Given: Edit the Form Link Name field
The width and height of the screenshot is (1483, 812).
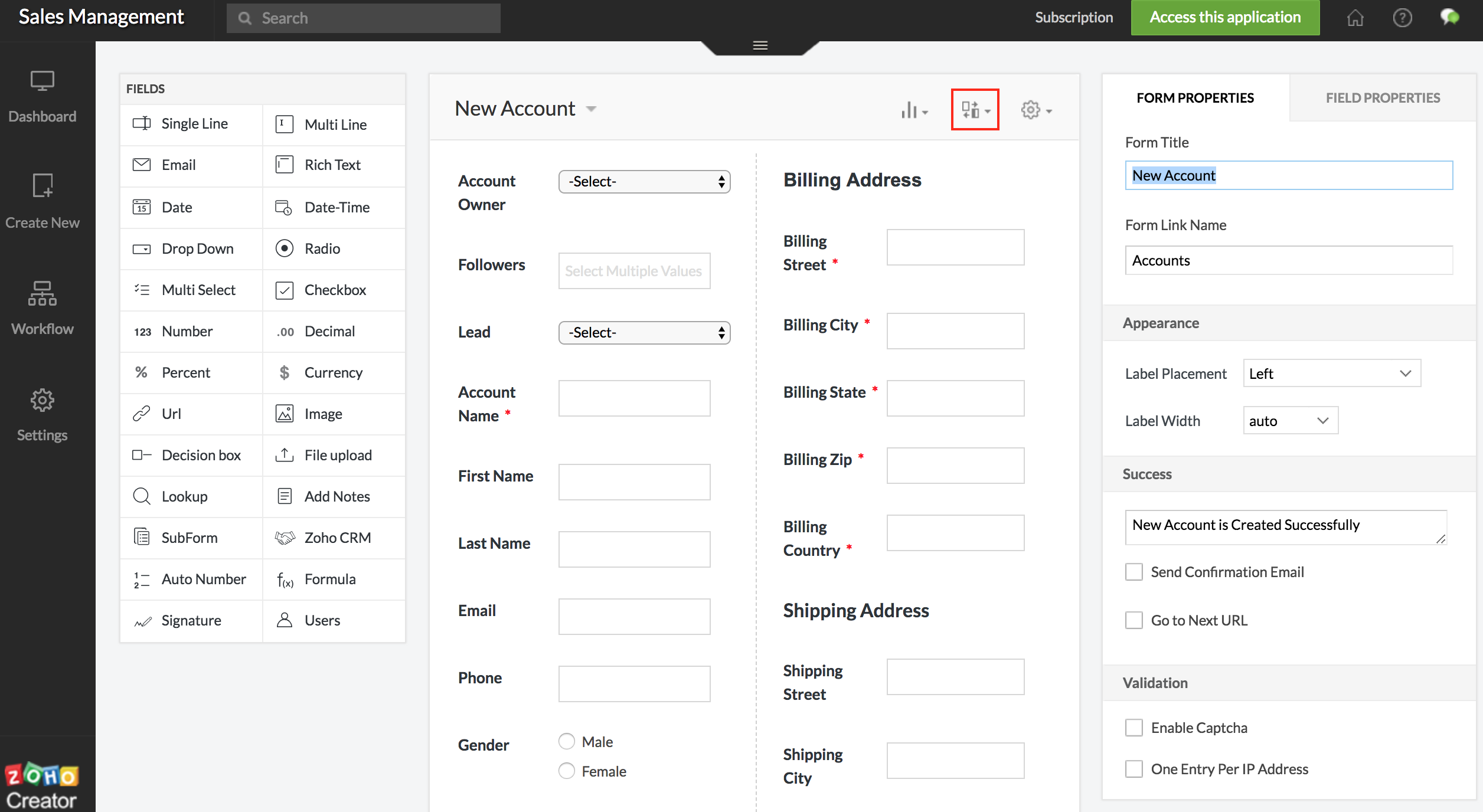Looking at the screenshot, I should coord(1288,260).
